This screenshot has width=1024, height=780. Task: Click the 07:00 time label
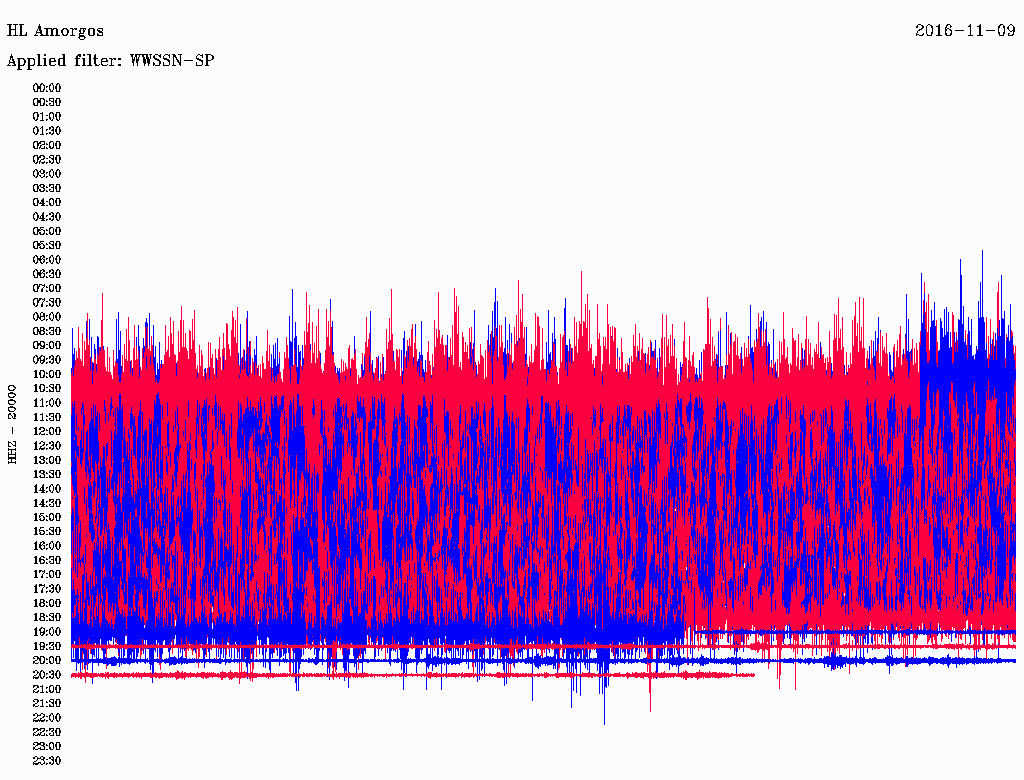[47, 289]
